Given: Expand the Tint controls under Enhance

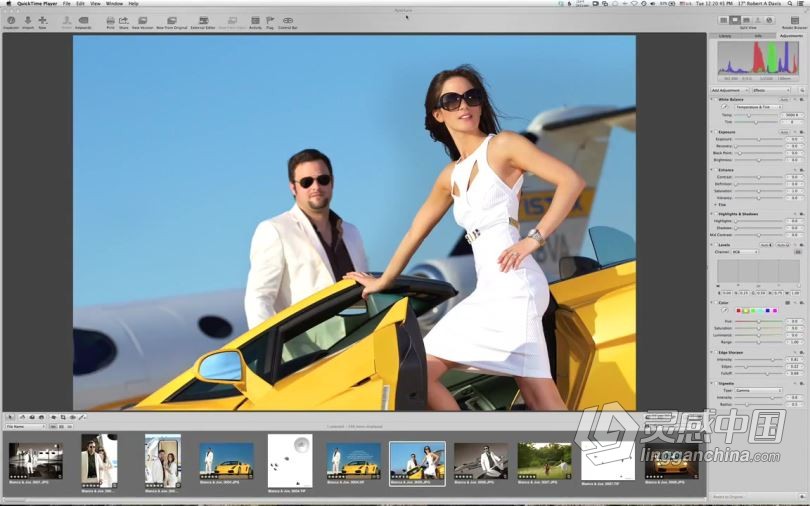Looking at the screenshot, I should click(715, 204).
